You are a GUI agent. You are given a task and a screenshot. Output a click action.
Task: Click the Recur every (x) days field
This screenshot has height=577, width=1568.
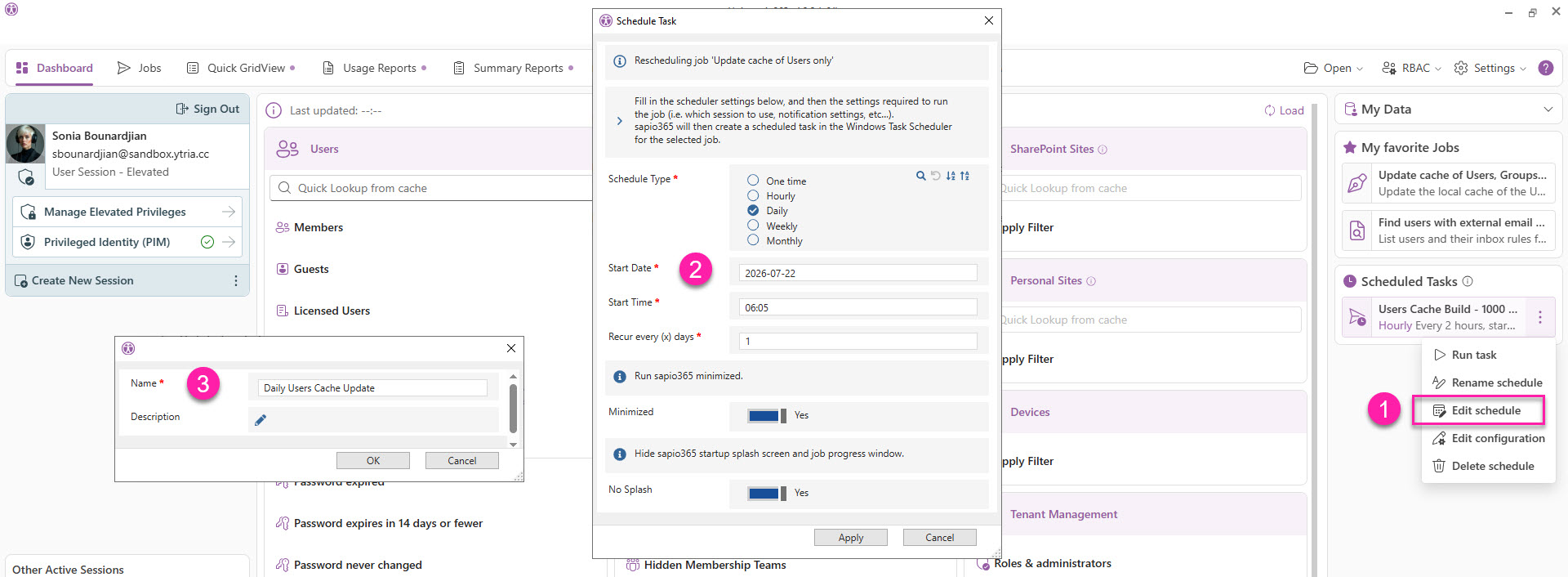coord(858,341)
